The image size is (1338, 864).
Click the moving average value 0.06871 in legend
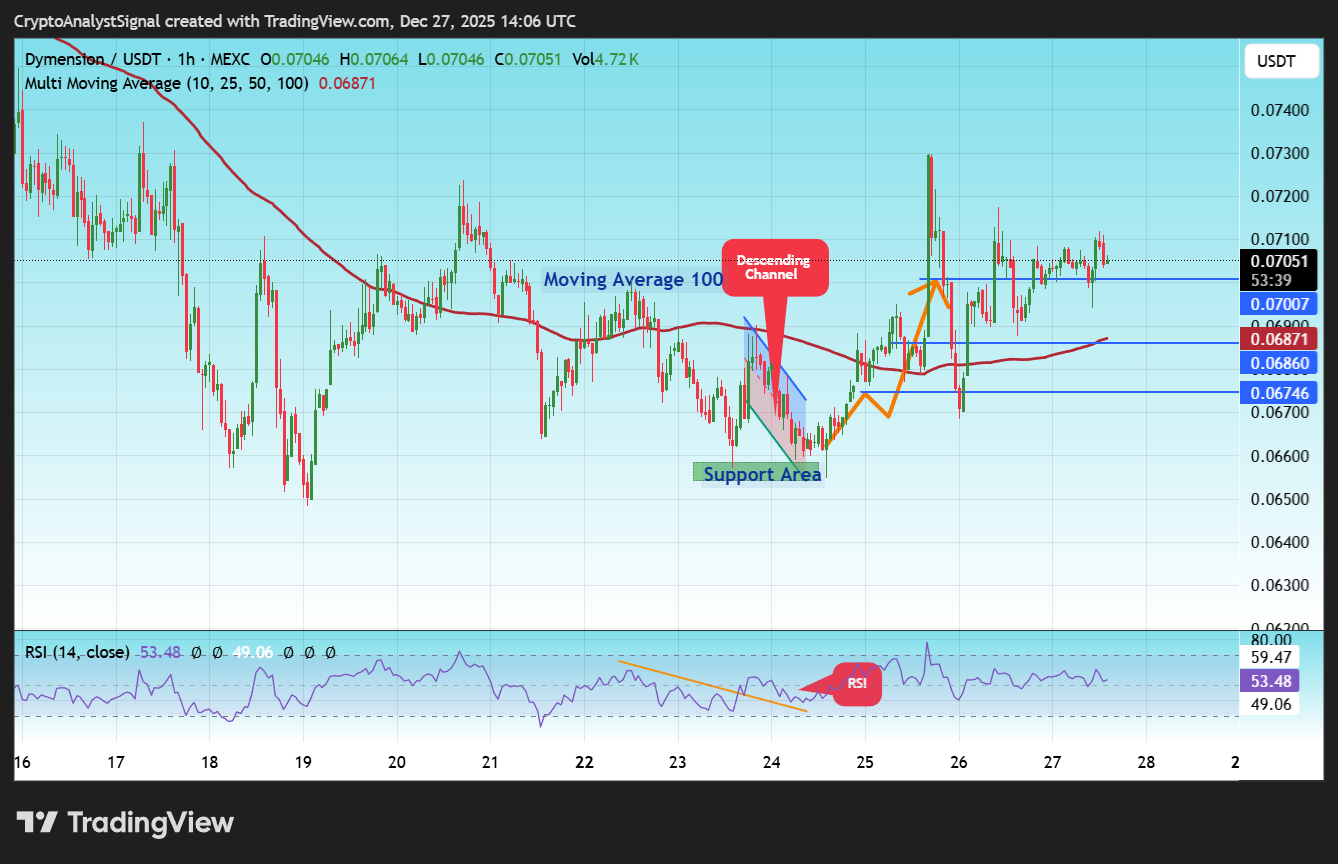pos(347,83)
